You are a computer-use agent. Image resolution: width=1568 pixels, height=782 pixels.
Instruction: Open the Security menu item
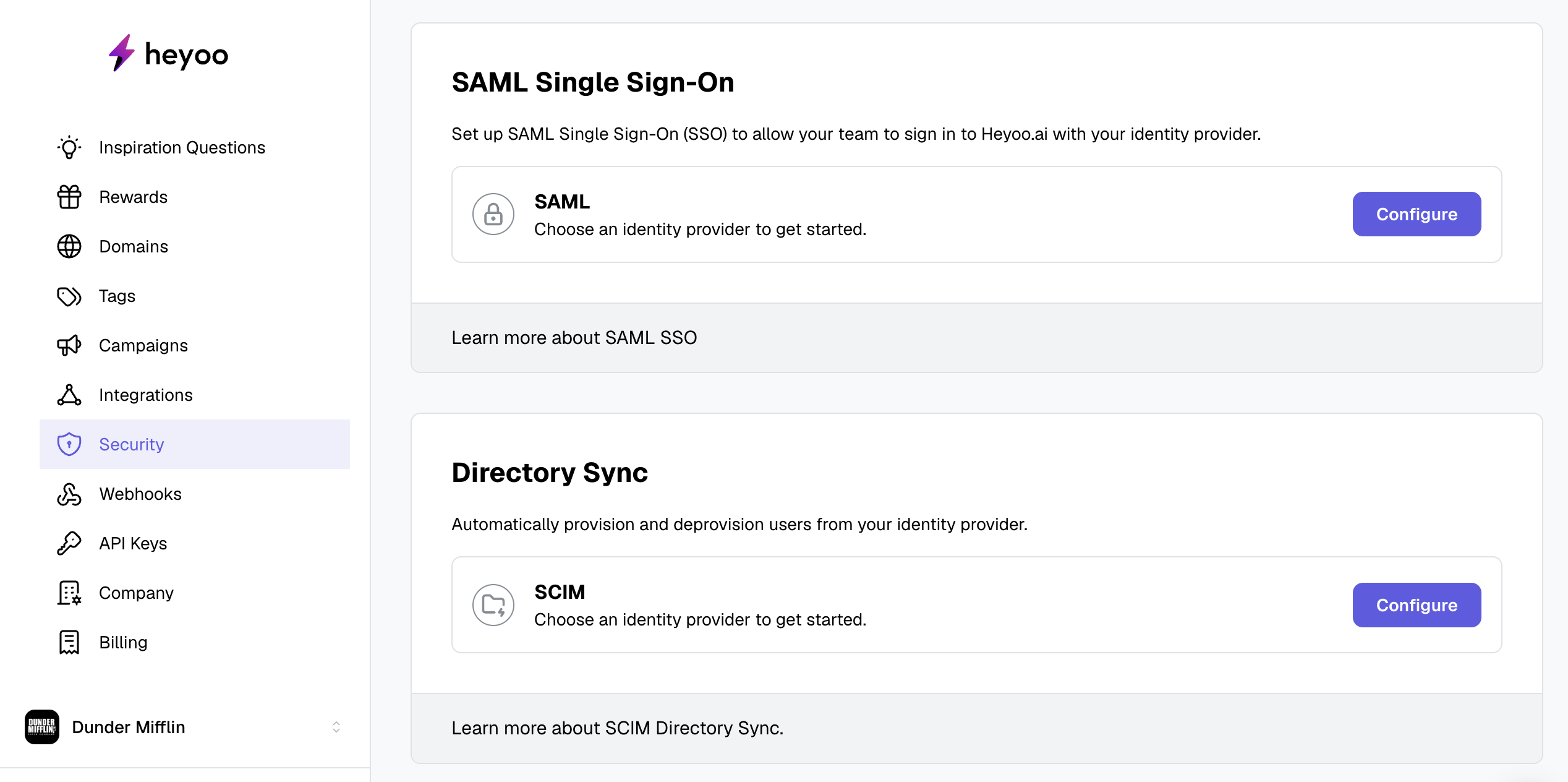point(132,444)
